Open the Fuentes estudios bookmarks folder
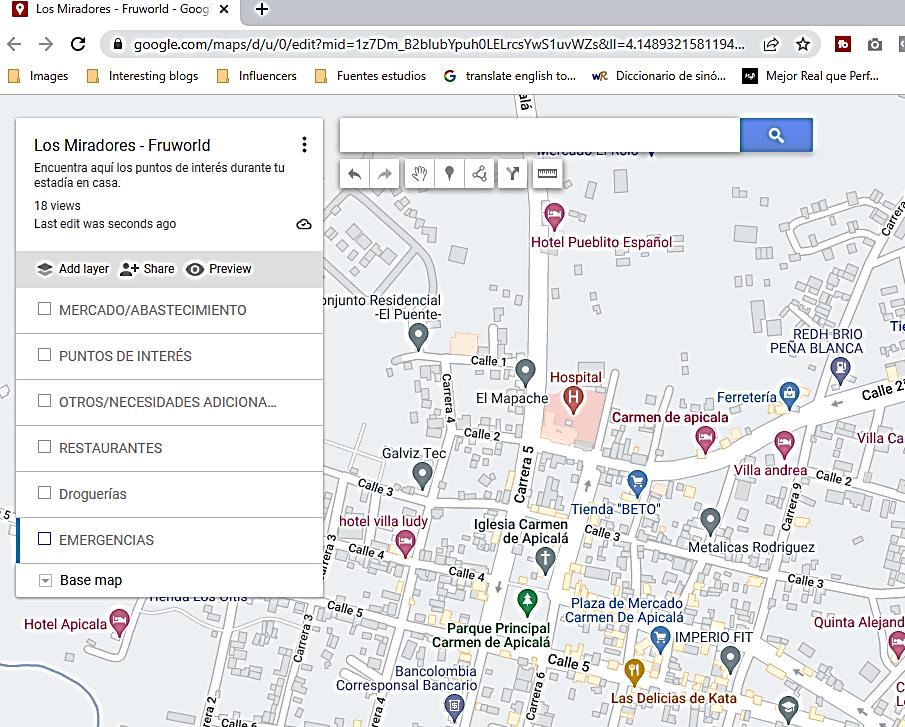Screen dimensions: 905x727 pyautogui.click(x=371, y=76)
